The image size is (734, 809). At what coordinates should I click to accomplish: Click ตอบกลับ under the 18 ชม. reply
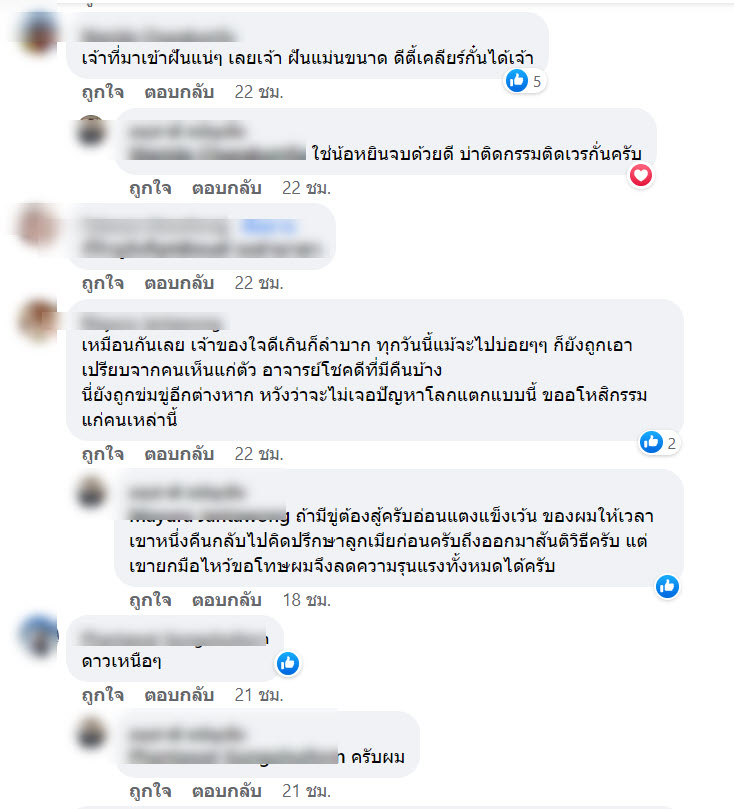tap(226, 600)
